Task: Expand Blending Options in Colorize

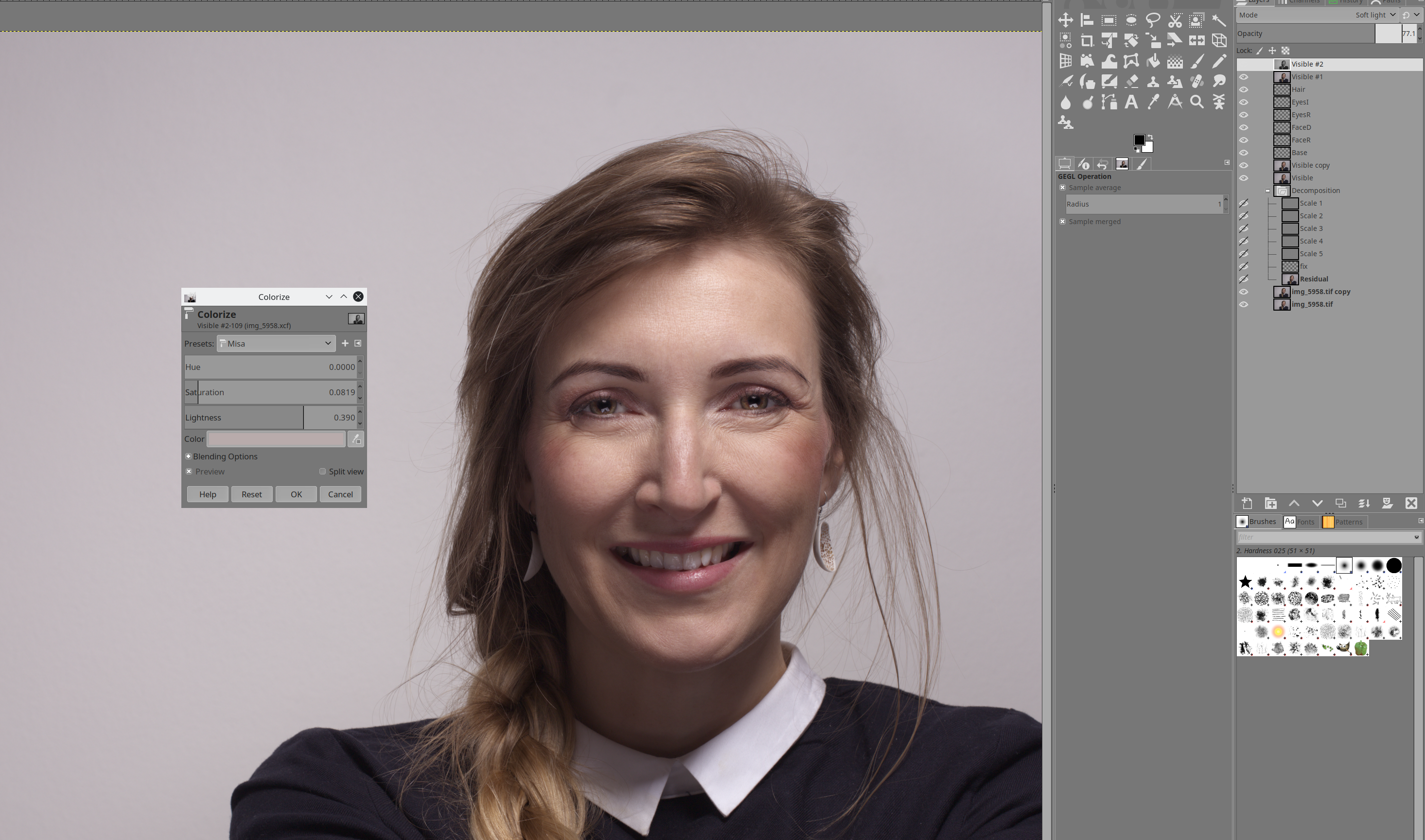Action: (x=189, y=456)
